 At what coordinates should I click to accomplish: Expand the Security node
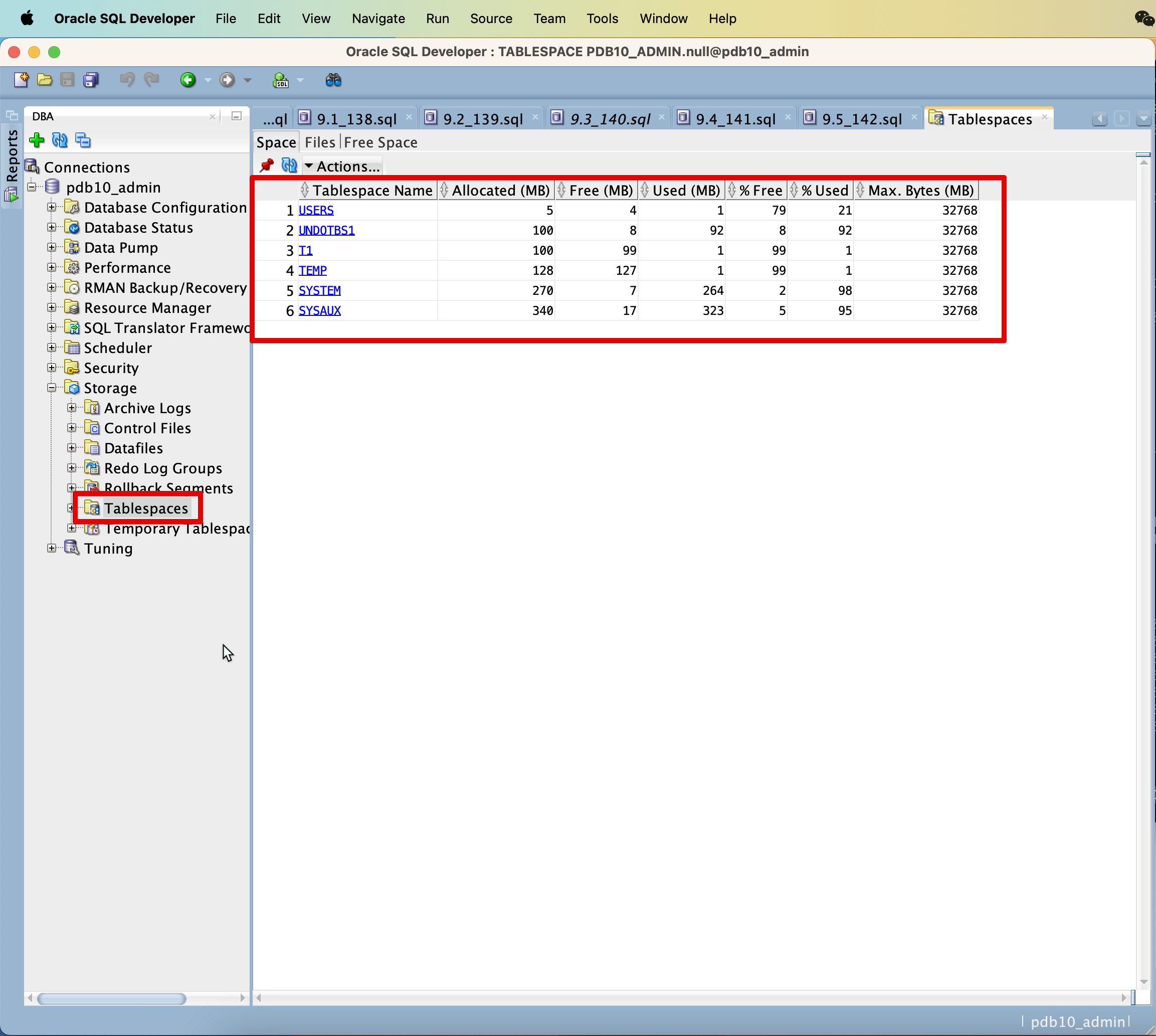52,368
